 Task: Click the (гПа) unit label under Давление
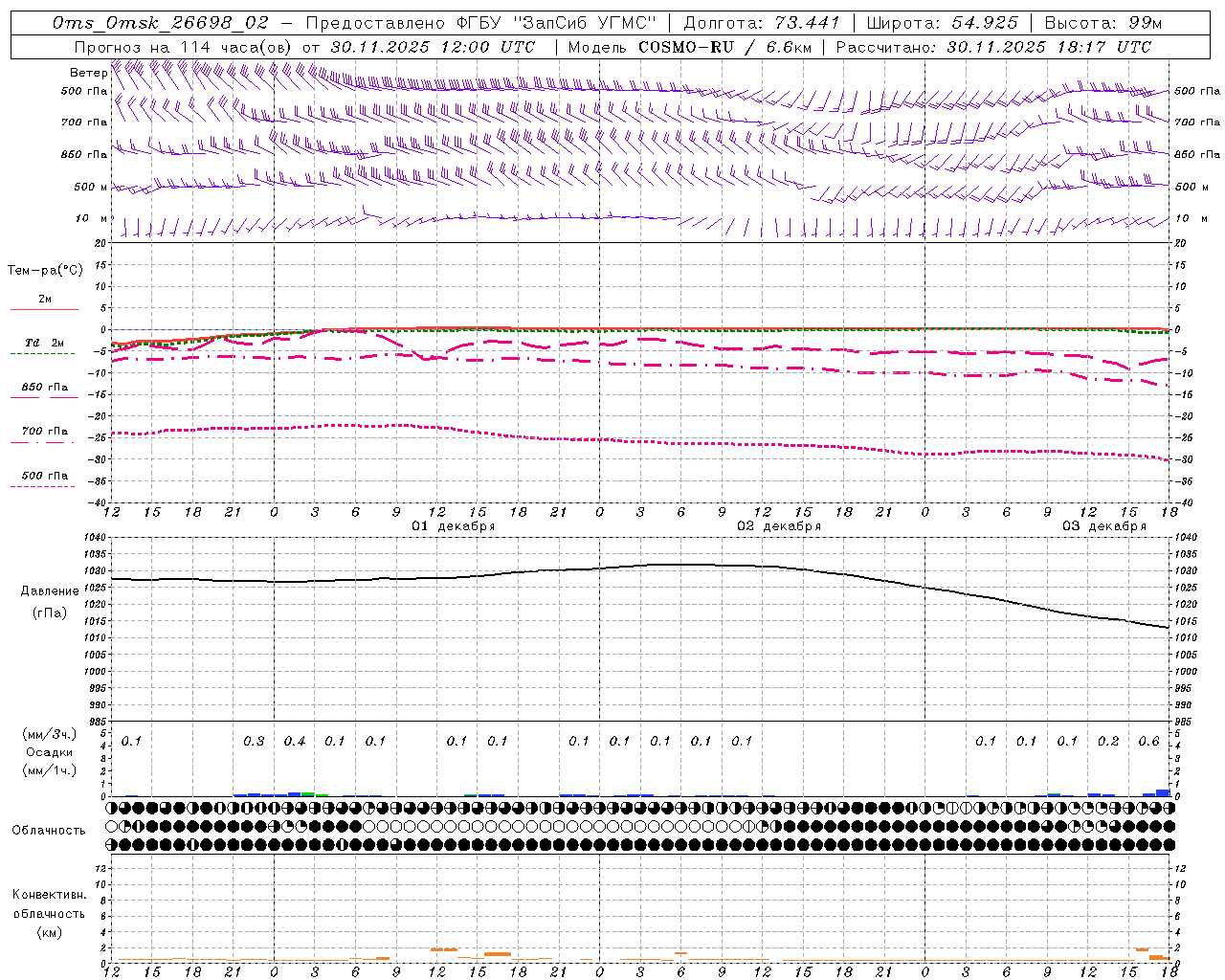click(x=50, y=613)
